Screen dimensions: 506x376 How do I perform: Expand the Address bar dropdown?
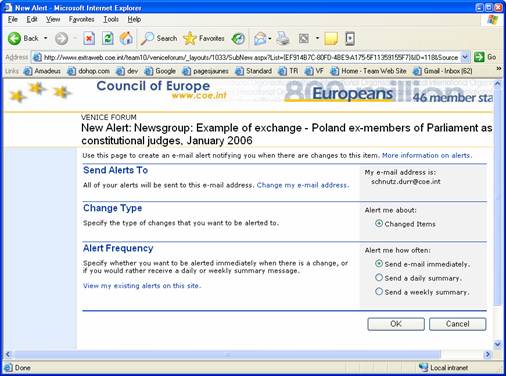click(x=465, y=57)
